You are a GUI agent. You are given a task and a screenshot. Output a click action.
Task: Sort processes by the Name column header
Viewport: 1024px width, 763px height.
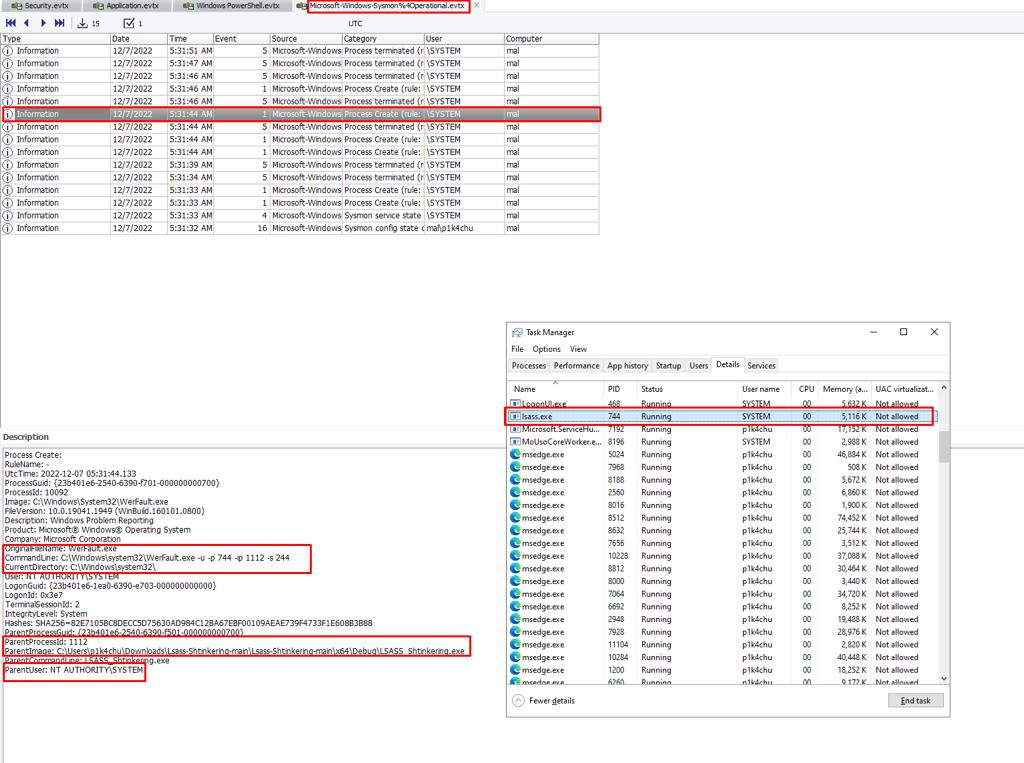coord(525,389)
